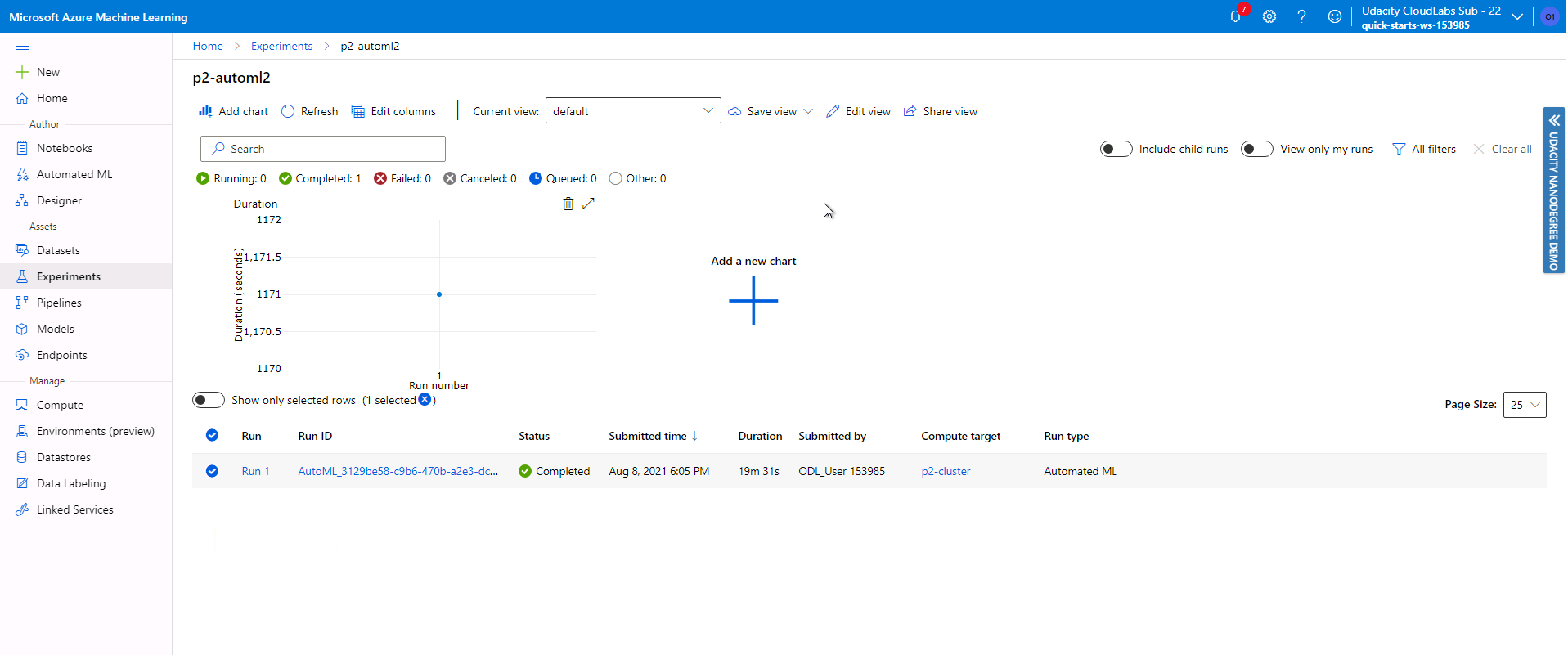Click New in the sidebar
The width and height of the screenshot is (1568, 655).
pyautogui.click(x=48, y=72)
